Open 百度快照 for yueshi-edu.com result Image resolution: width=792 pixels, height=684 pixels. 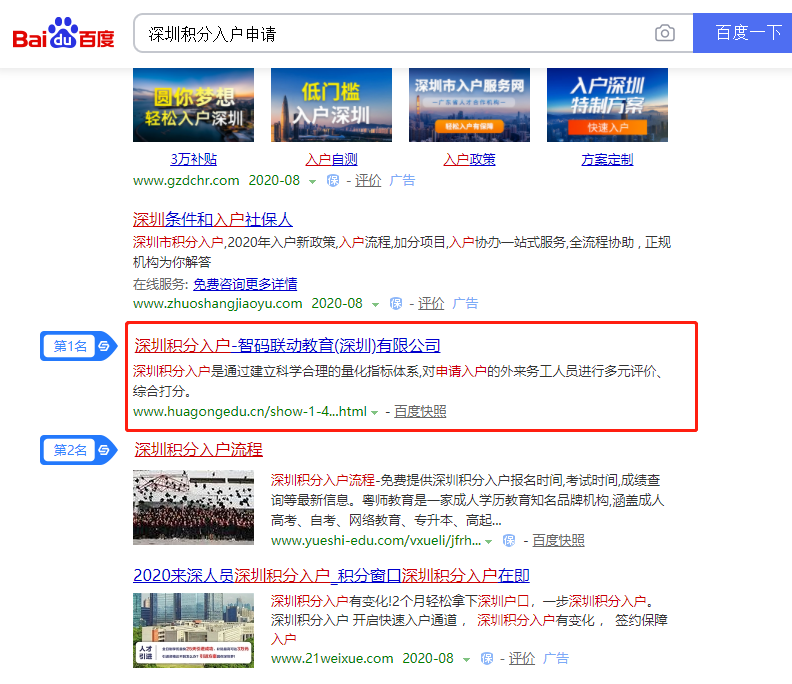(558, 541)
